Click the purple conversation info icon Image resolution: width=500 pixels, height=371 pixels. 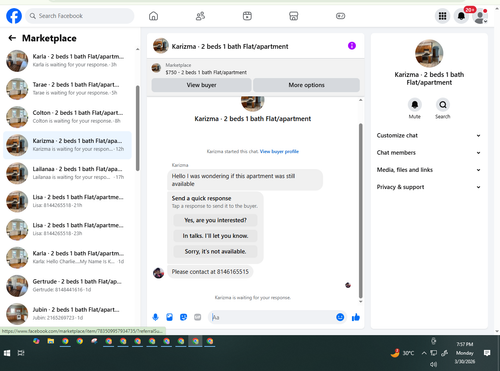352,46
